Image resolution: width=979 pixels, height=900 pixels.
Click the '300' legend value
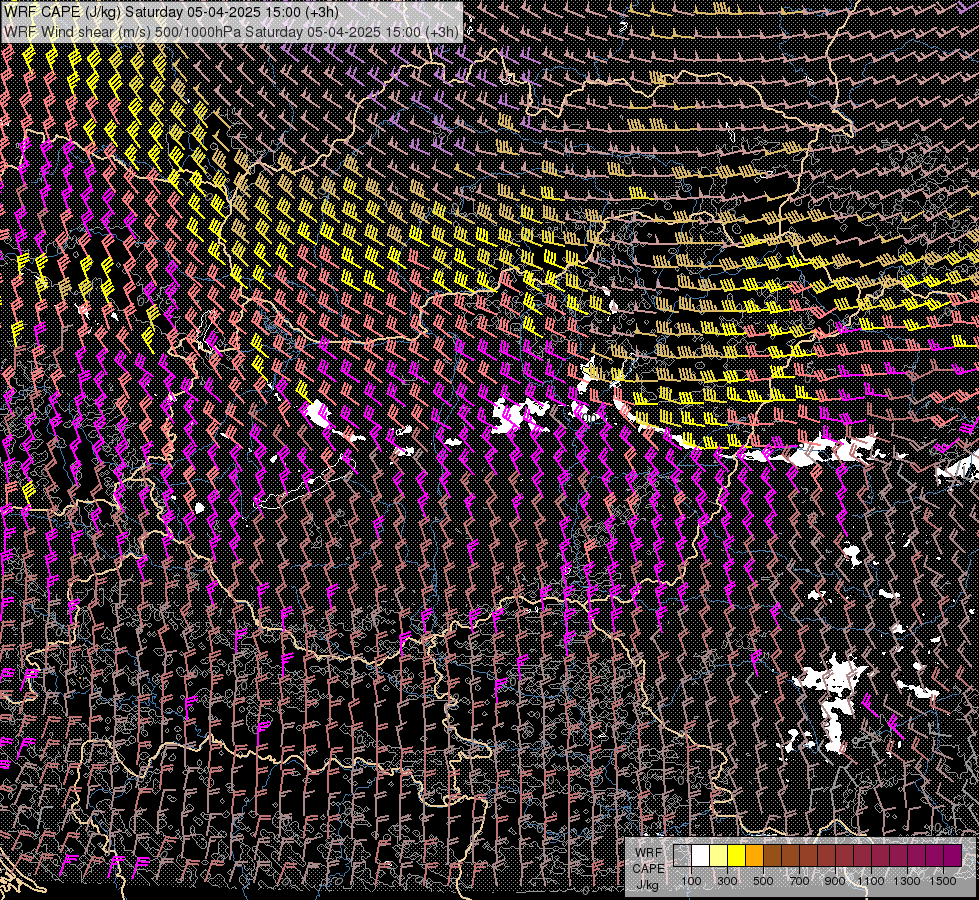coord(727,881)
